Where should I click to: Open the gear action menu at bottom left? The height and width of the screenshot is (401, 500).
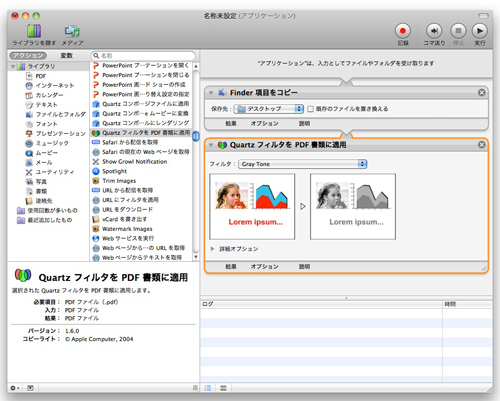click(x=15, y=388)
